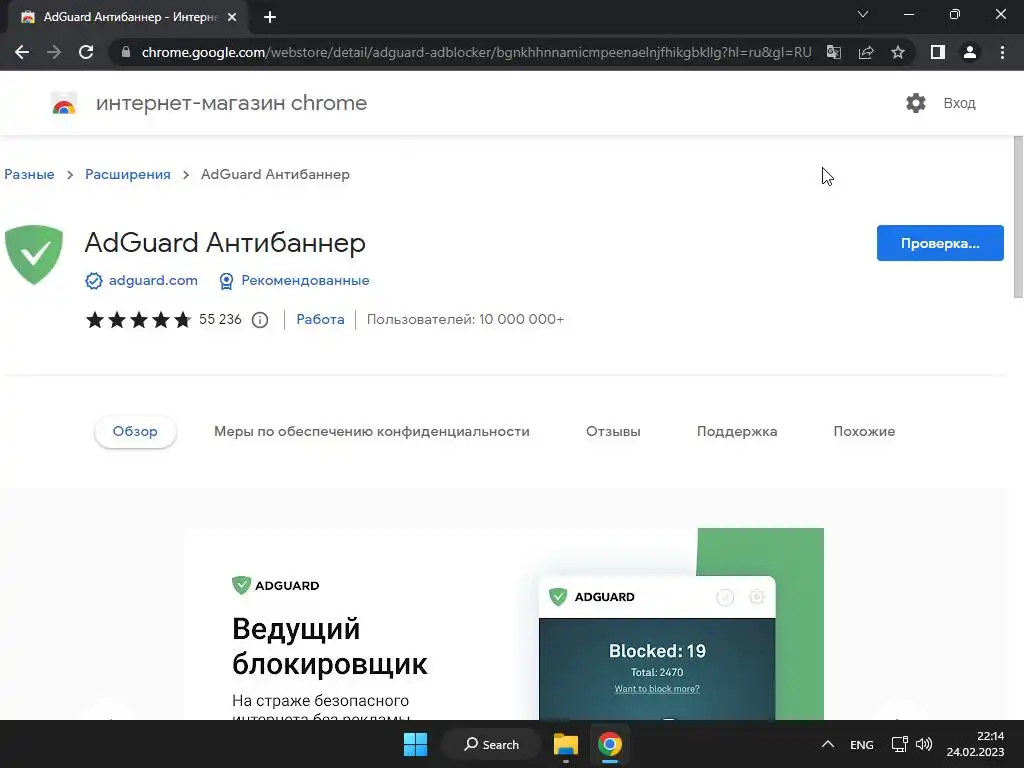This screenshot has width=1024, height=768.
Task: Click the featured award ribbon icon
Action: [226, 281]
